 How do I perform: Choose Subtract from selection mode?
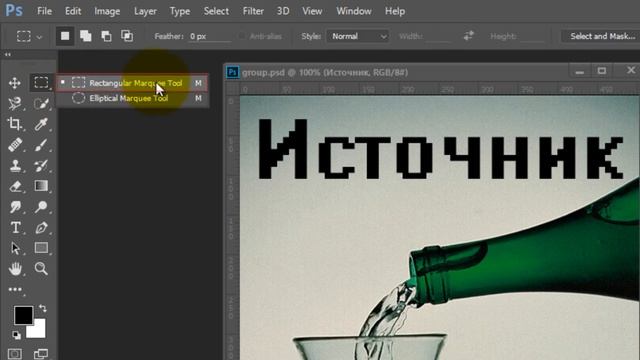coord(106,36)
